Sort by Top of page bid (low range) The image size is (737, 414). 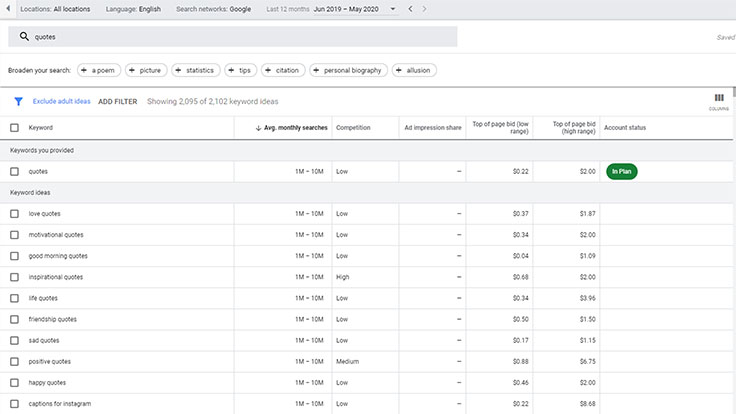coord(501,128)
